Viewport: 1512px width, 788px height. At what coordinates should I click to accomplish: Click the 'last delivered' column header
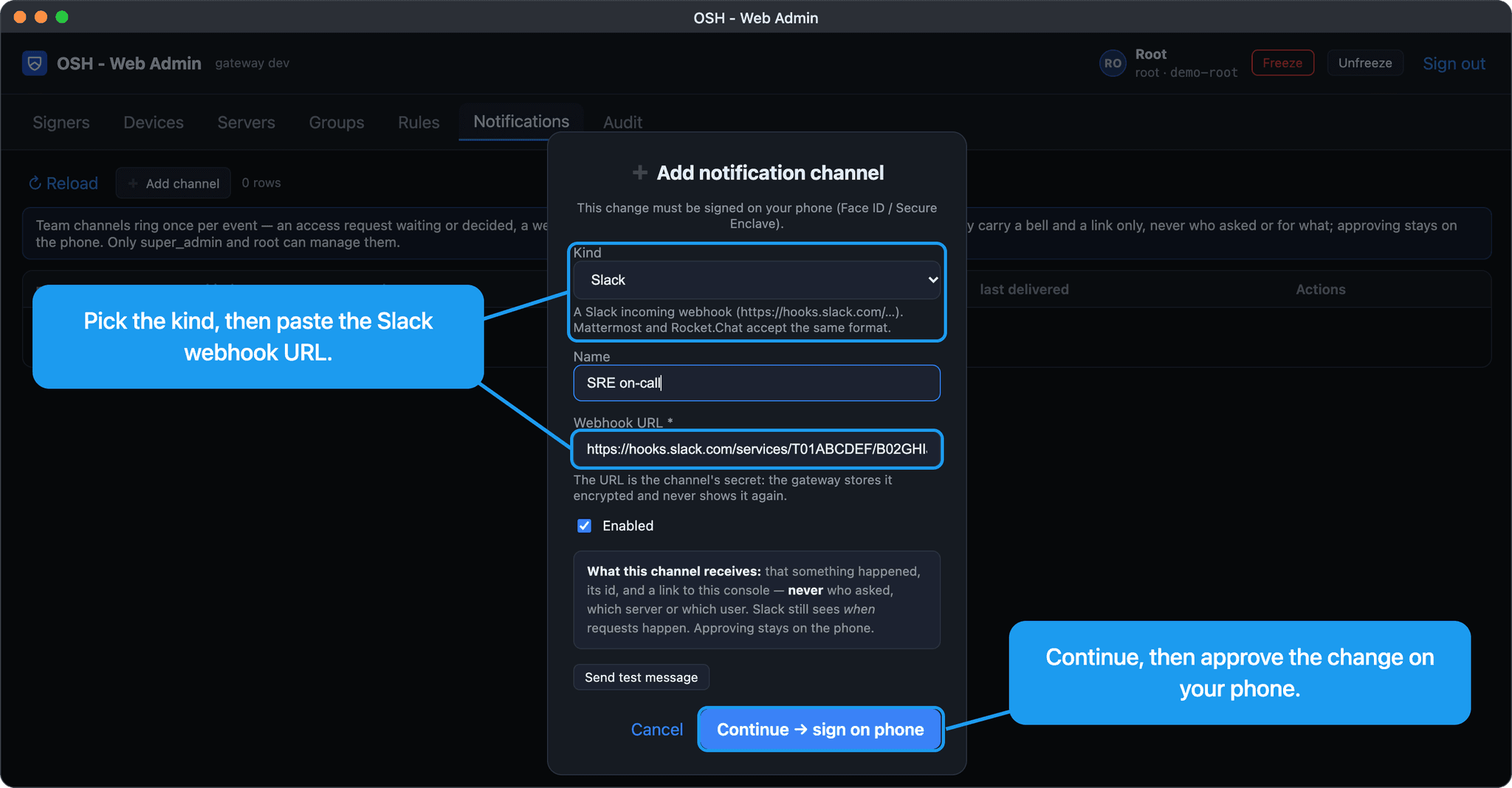pos(1024,289)
